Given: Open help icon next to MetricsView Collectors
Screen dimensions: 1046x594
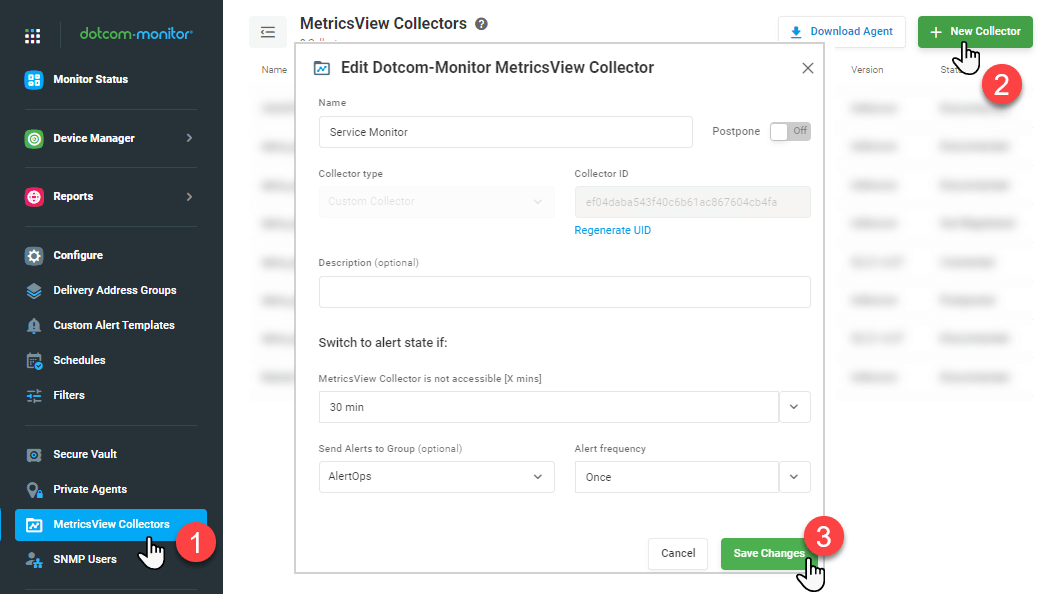Looking at the screenshot, I should tap(481, 24).
